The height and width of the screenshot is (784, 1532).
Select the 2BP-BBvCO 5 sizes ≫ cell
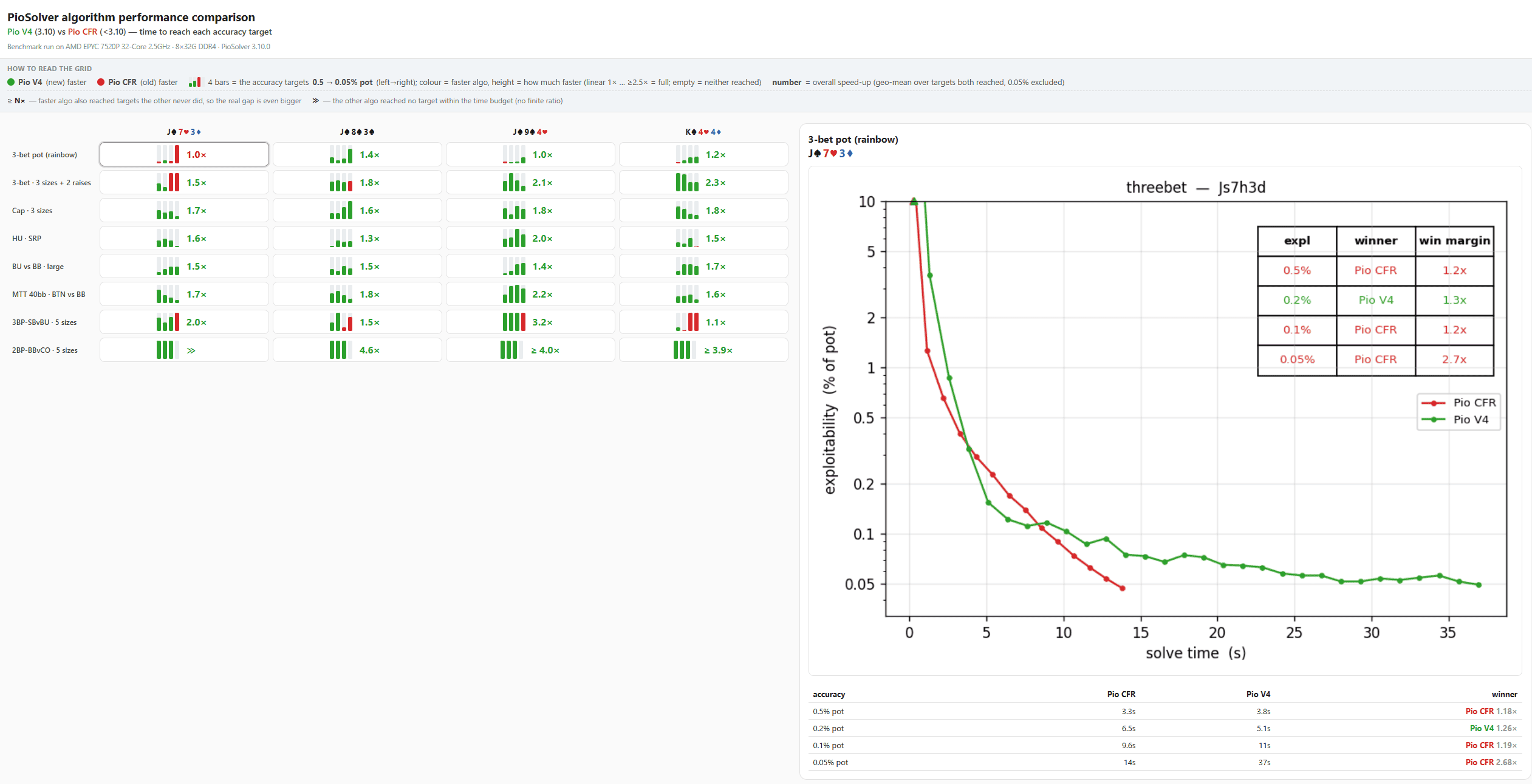(x=184, y=350)
